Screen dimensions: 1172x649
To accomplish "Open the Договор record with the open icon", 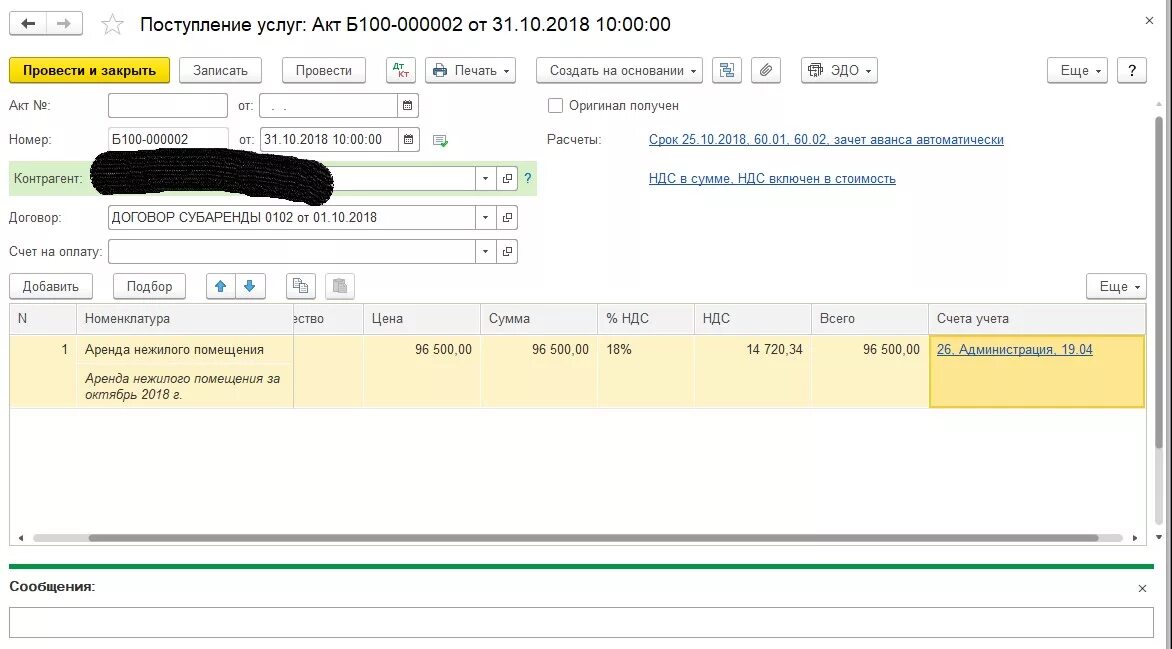I will [x=508, y=218].
